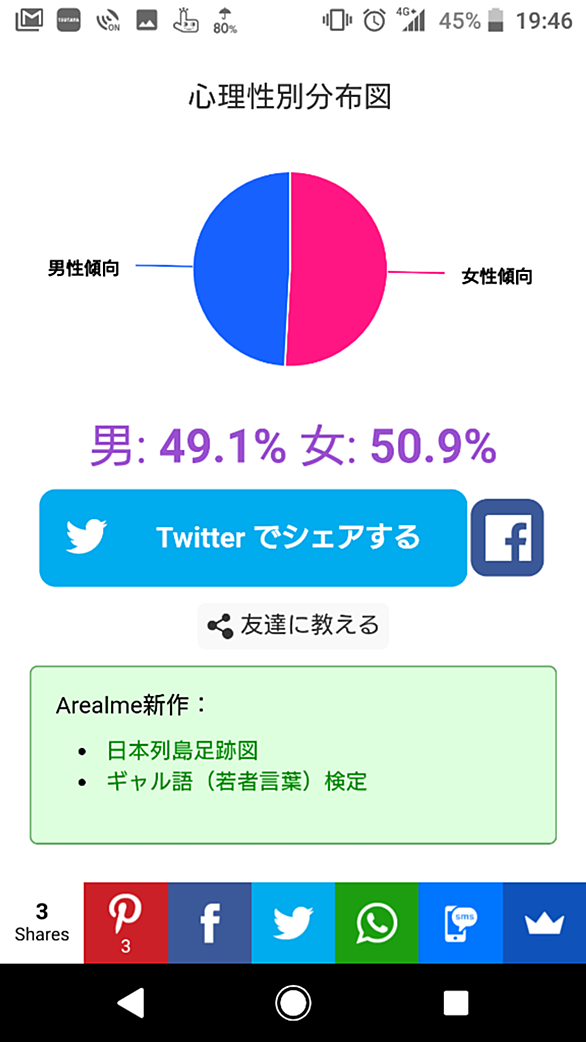Click the blue 男性傾向 pie slice
The image size is (586, 1042).
tap(239, 268)
